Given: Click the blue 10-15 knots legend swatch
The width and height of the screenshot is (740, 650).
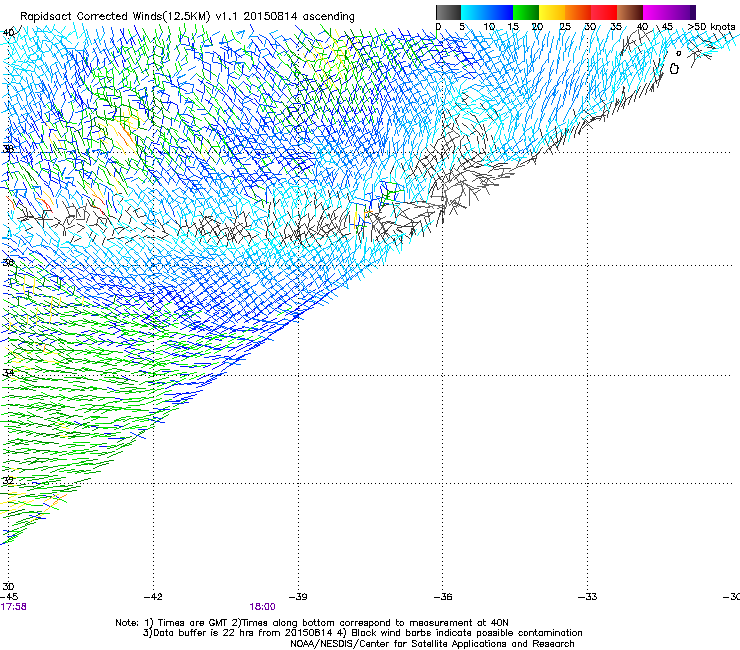Looking at the screenshot, I should pyautogui.click(x=500, y=12).
